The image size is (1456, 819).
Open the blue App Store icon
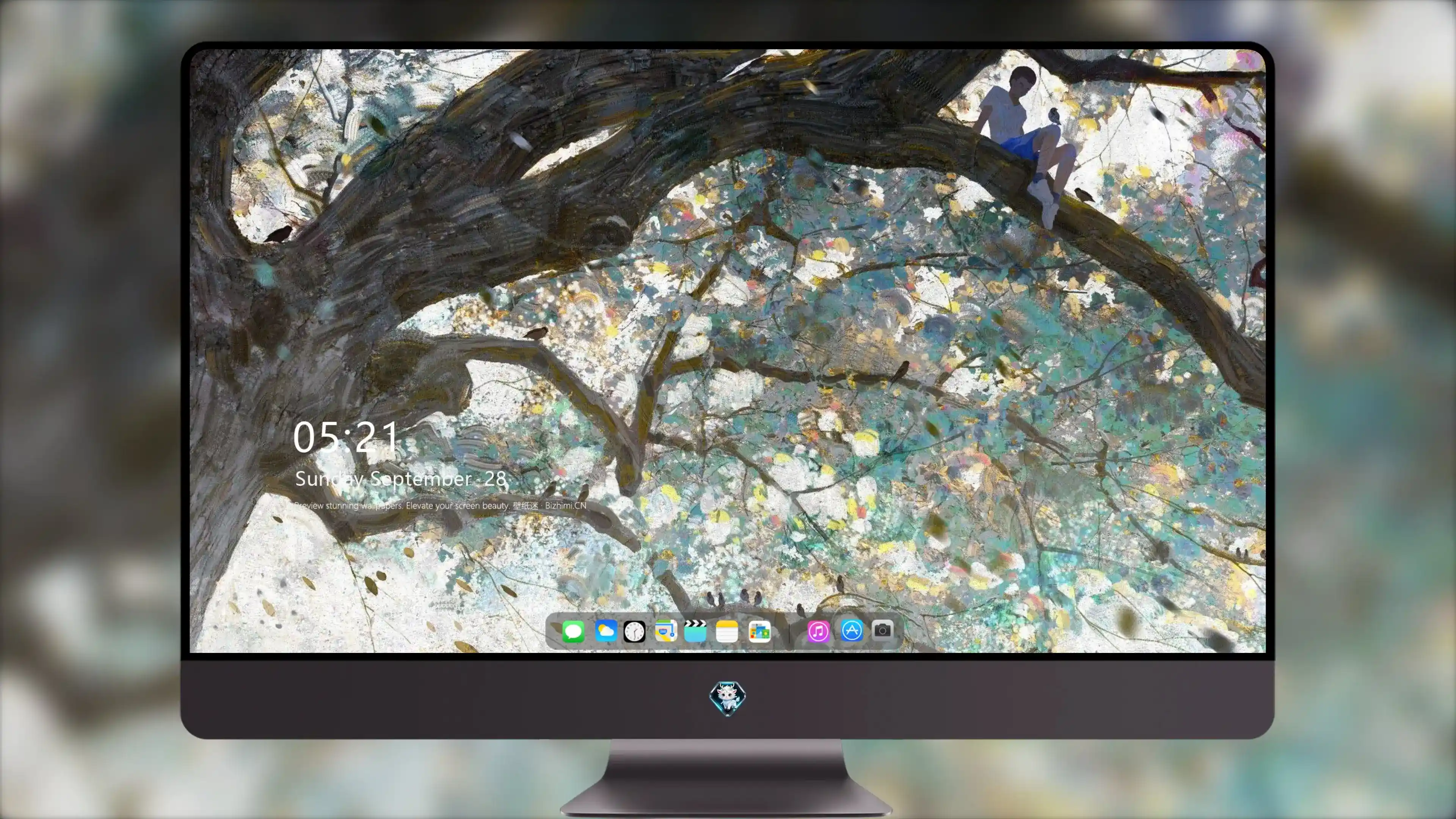pos(852,630)
